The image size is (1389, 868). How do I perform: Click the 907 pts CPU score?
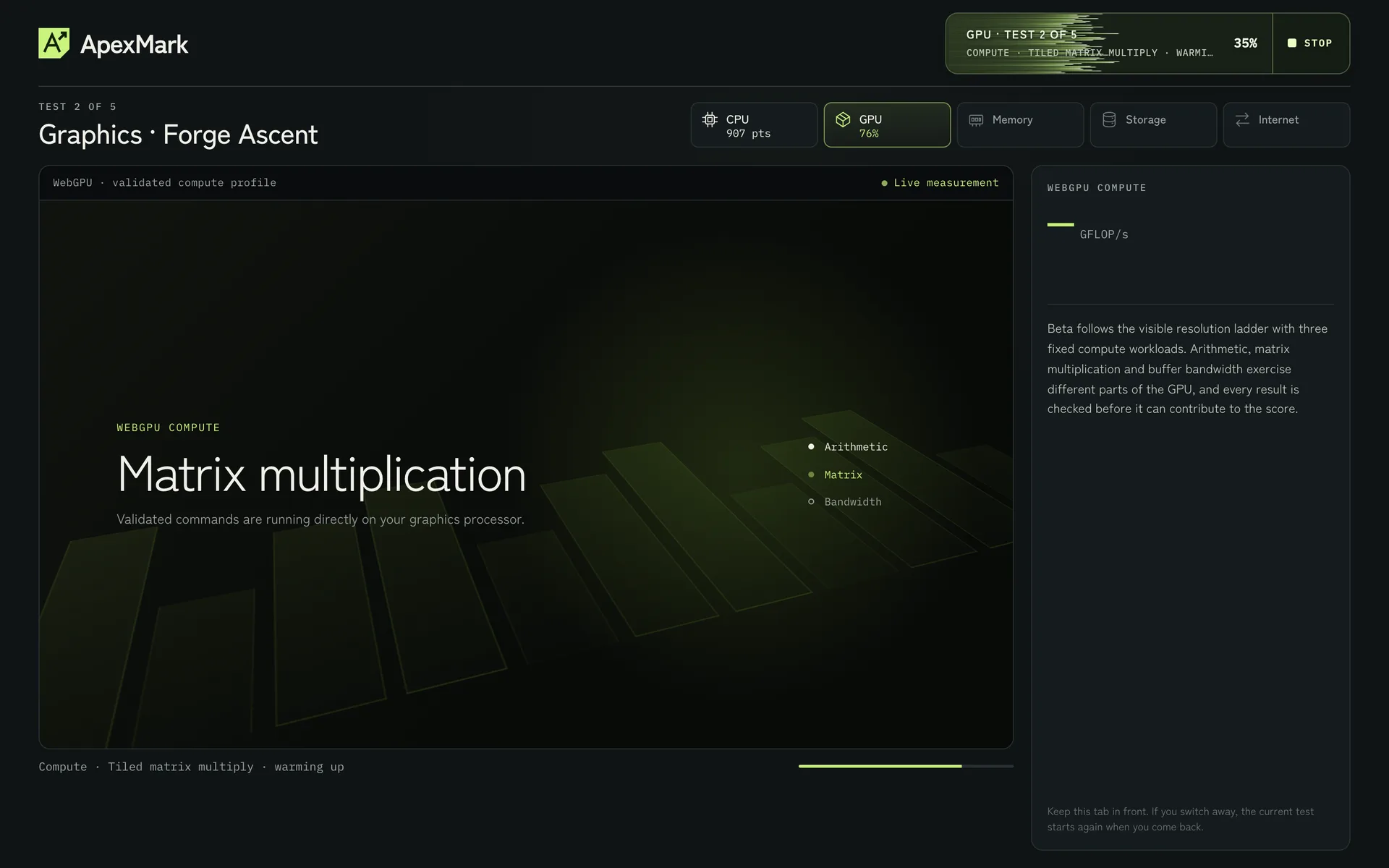748,134
